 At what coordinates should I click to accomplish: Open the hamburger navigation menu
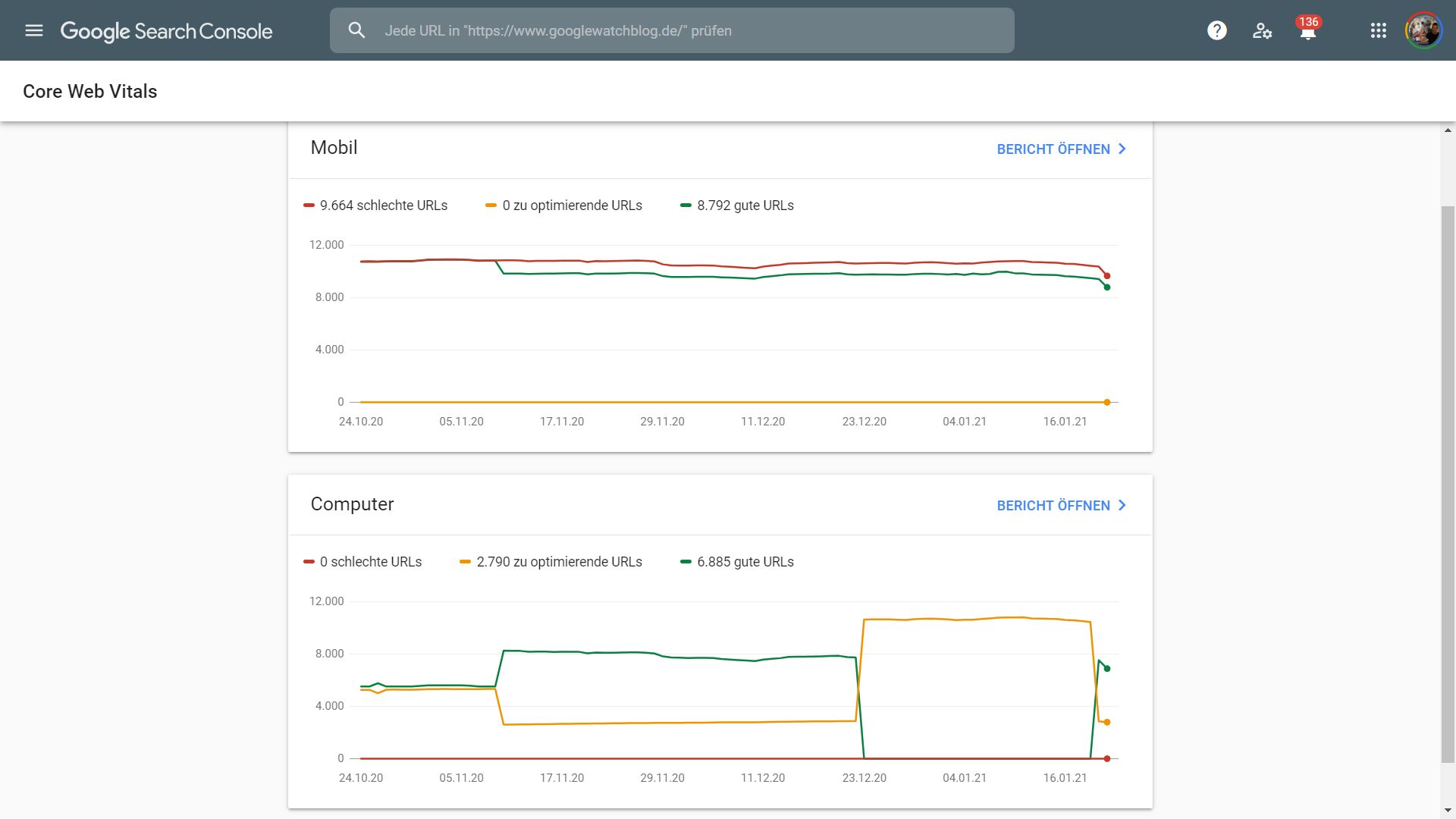(34, 30)
